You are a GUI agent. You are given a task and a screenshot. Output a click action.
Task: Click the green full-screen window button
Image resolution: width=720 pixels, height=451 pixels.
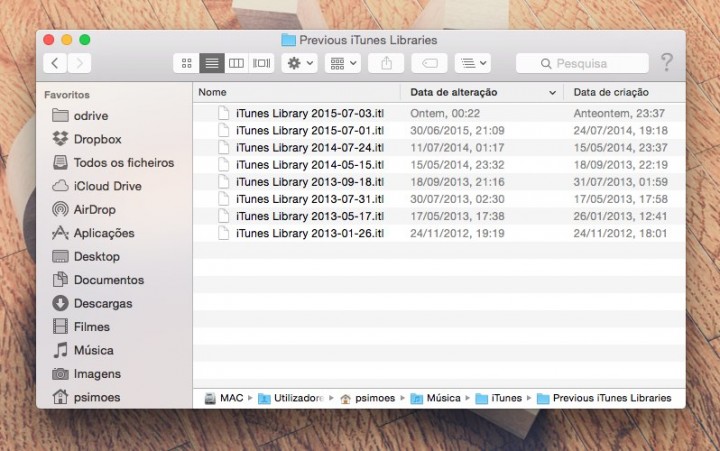click(84, 39)
